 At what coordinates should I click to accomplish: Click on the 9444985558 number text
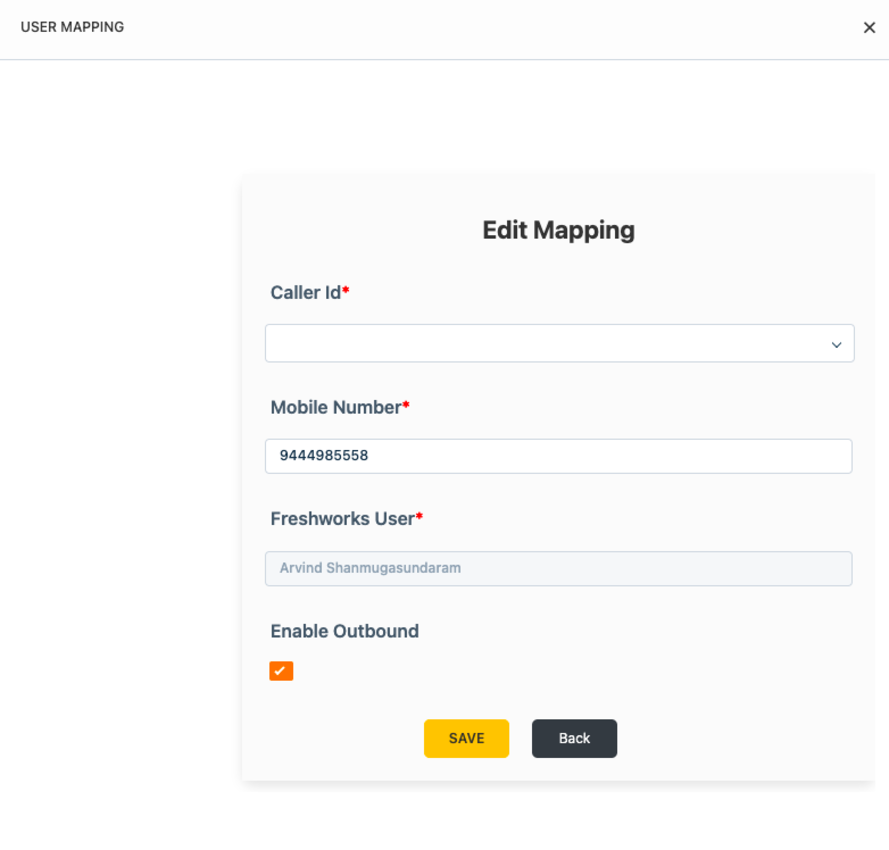324,456
